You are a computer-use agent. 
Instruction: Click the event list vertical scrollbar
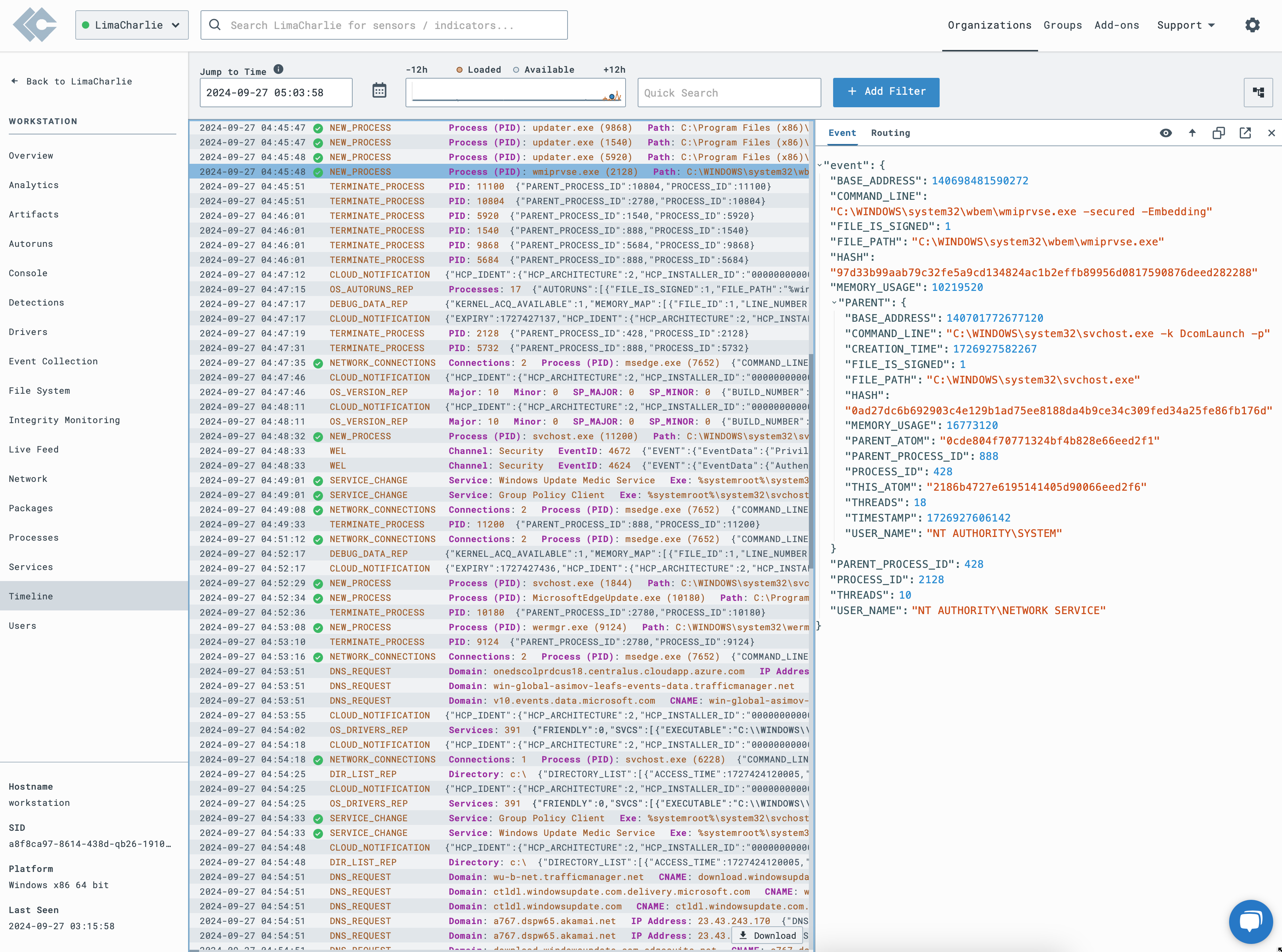click(x=811, y=461)
